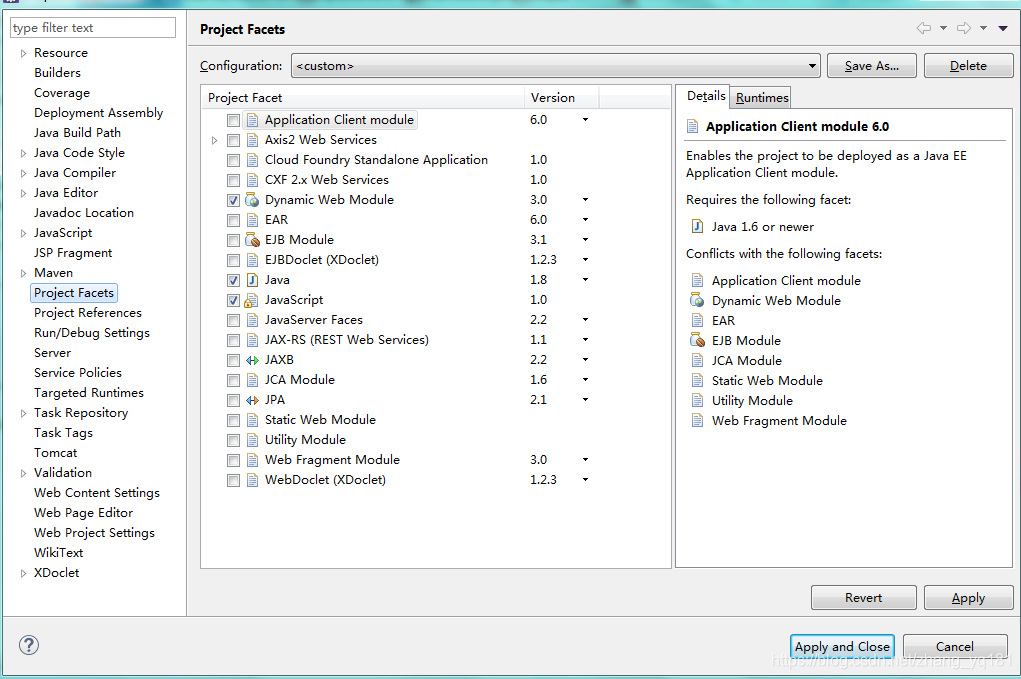
Task: Click the JCA Module facet document icon in list
Action: [252, 380]
